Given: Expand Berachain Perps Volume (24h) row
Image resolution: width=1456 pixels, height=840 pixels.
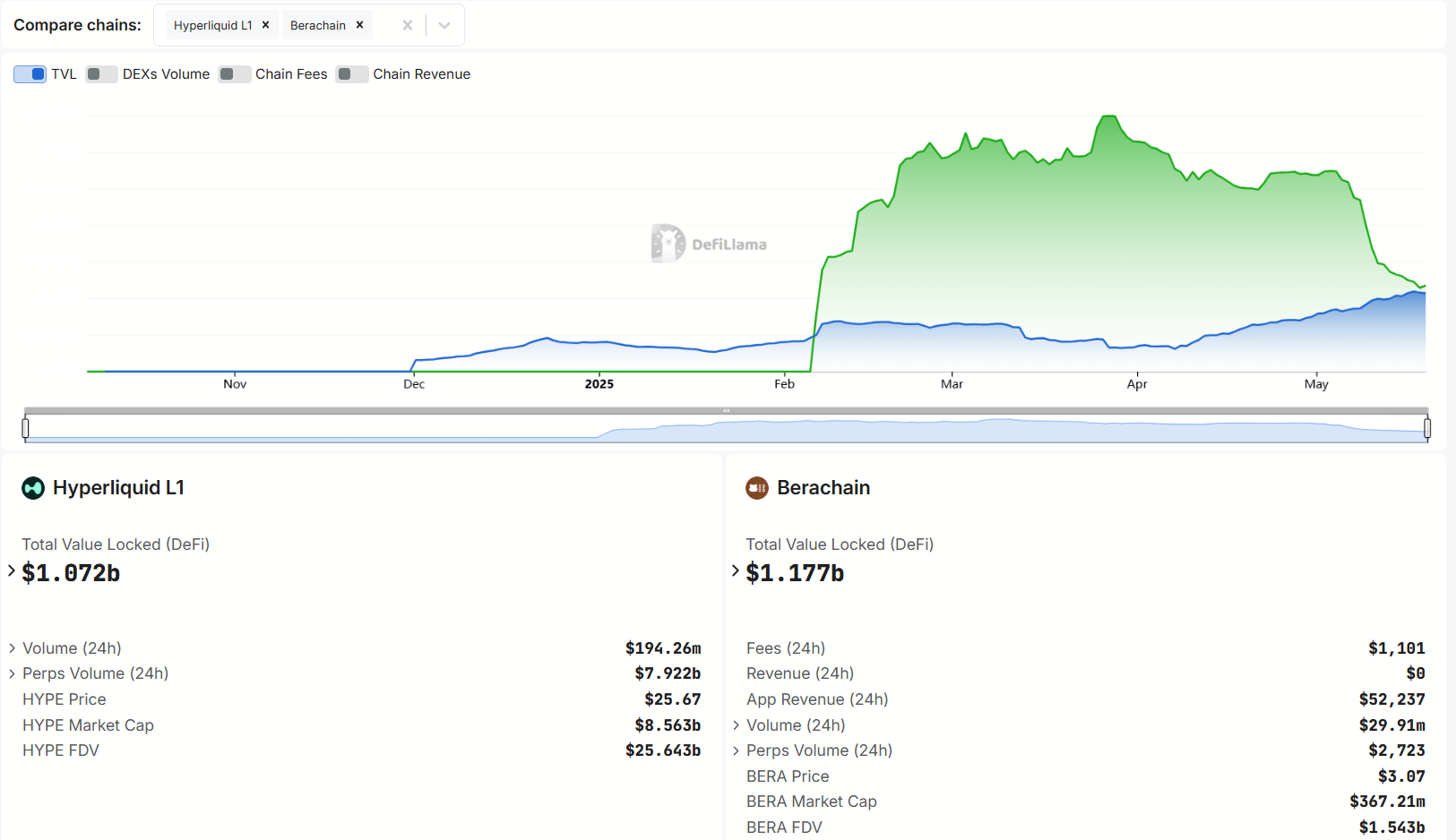Looking at the screenshot, I should [x=737, y=750].
